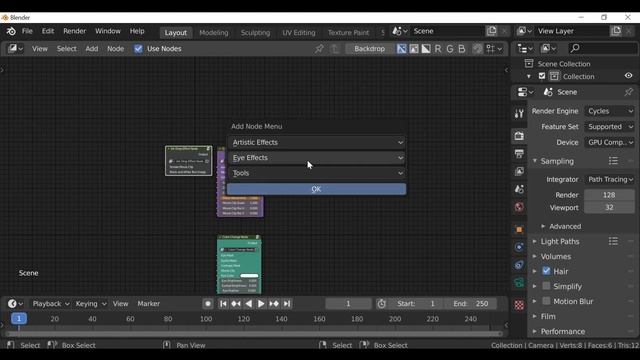Play the animation forward
The height and width of the screenshot is (360, 640).
[x=261, y=304]
